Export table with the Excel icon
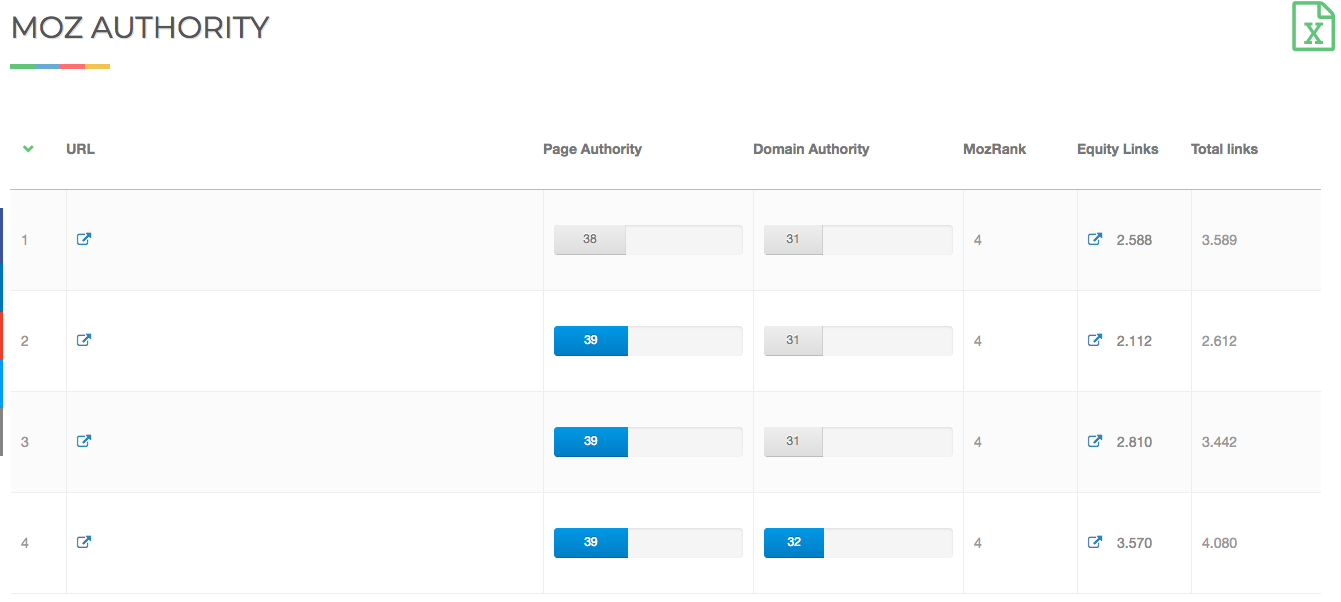The height and width of the screenshot is (602, 1341). (x=1313, y=26)
